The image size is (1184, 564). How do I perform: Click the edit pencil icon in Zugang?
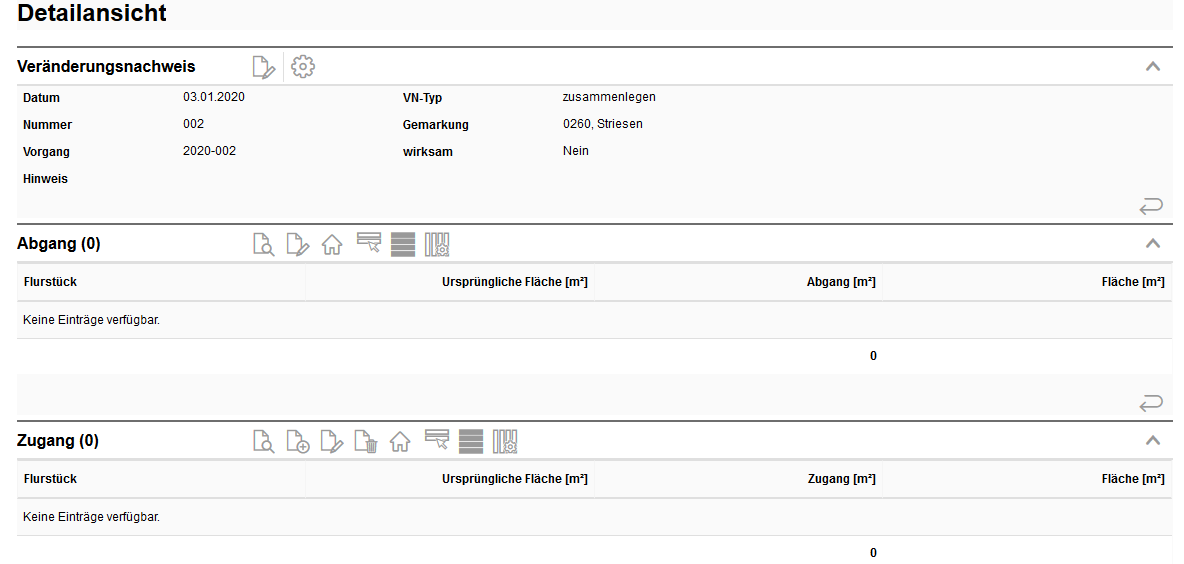tap(331, 441)
